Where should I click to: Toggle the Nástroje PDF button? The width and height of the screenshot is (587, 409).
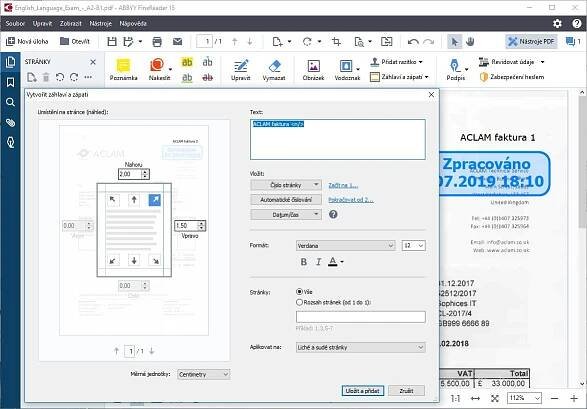[x=531, y=42]
